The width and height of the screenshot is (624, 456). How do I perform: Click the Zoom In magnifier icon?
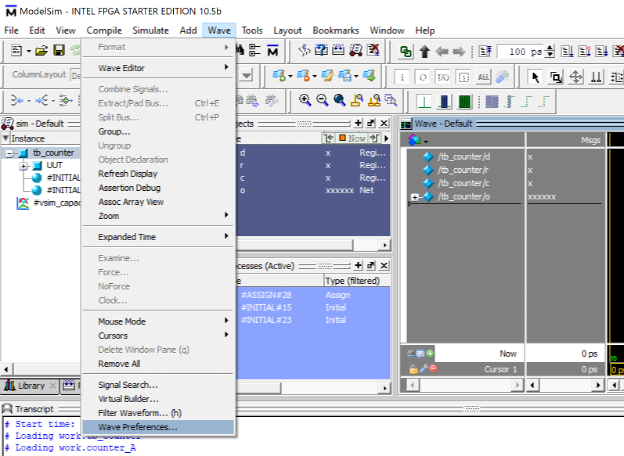click(x=304, y=100)
